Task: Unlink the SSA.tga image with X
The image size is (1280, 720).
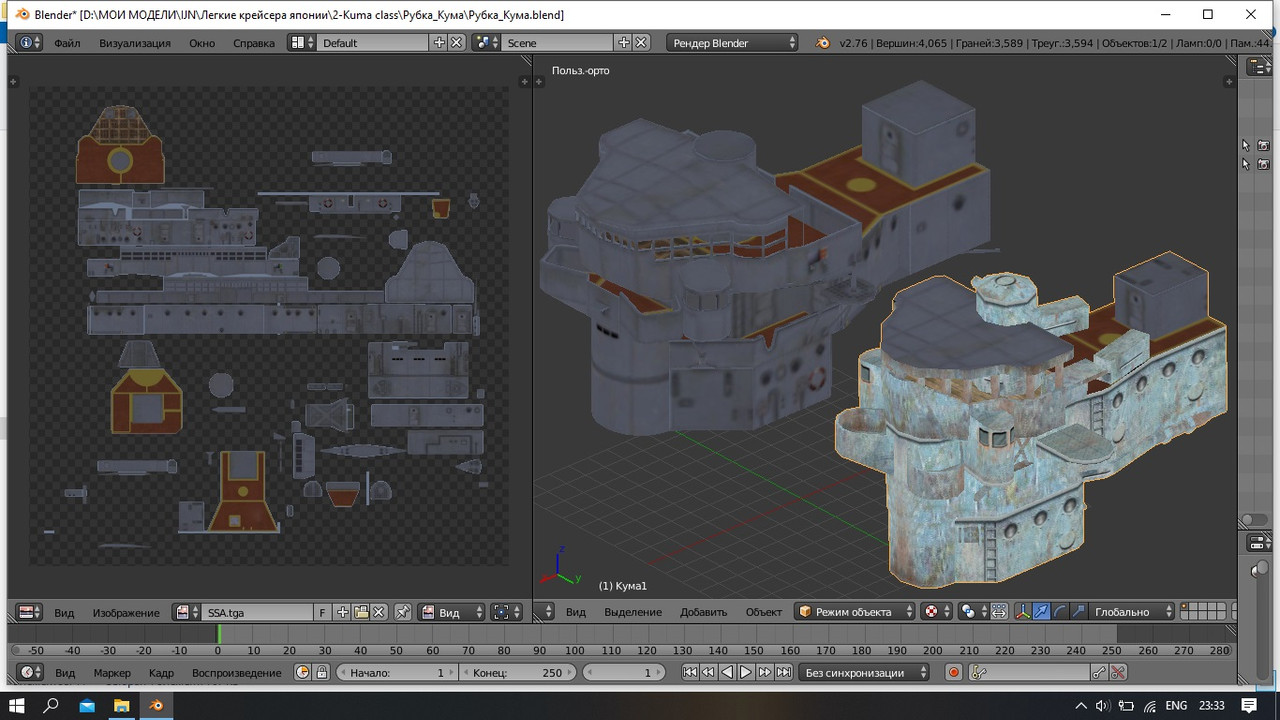Action: [380, 612]
